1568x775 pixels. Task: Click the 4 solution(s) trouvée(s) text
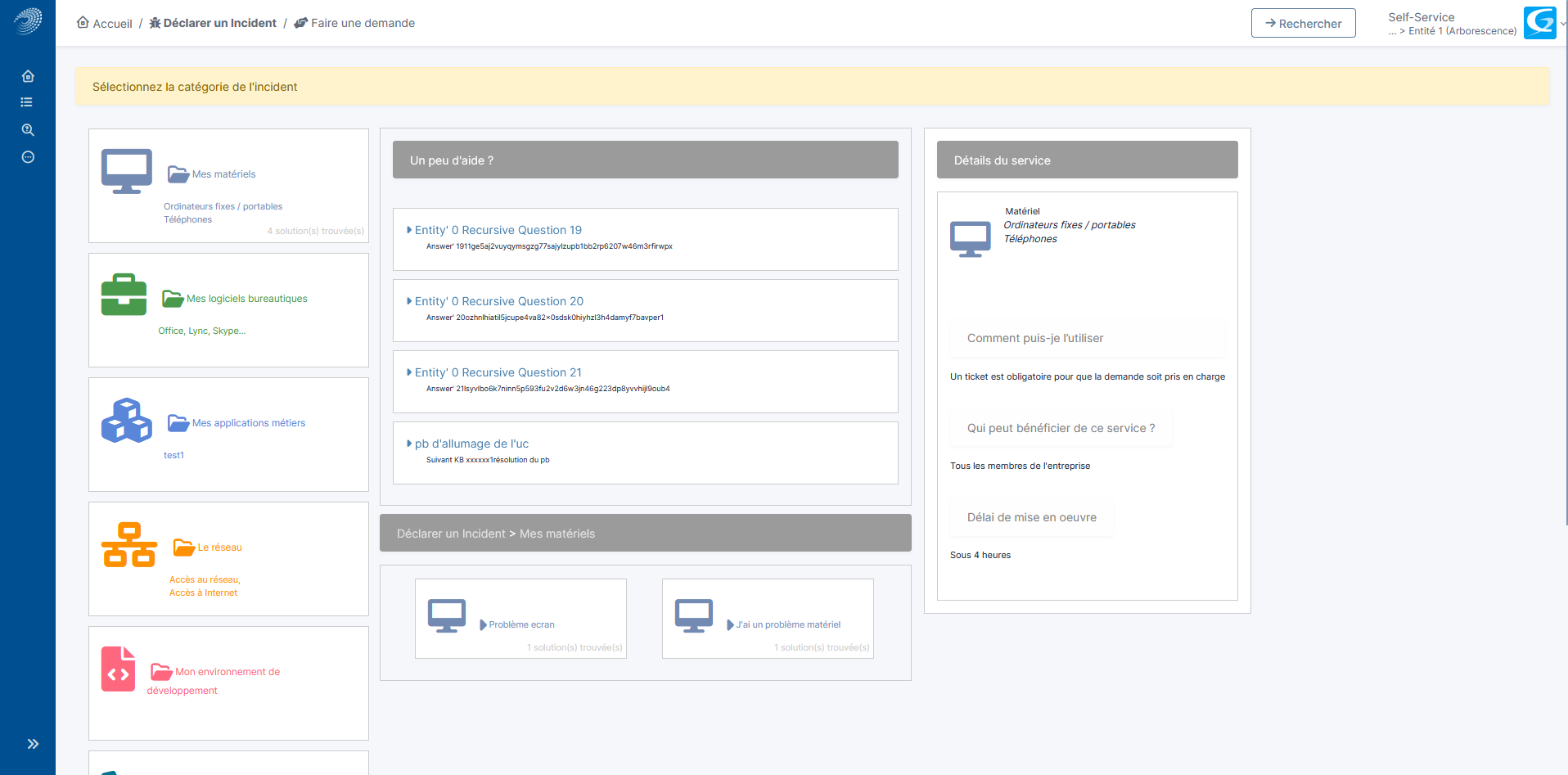(x=315, y=231)
